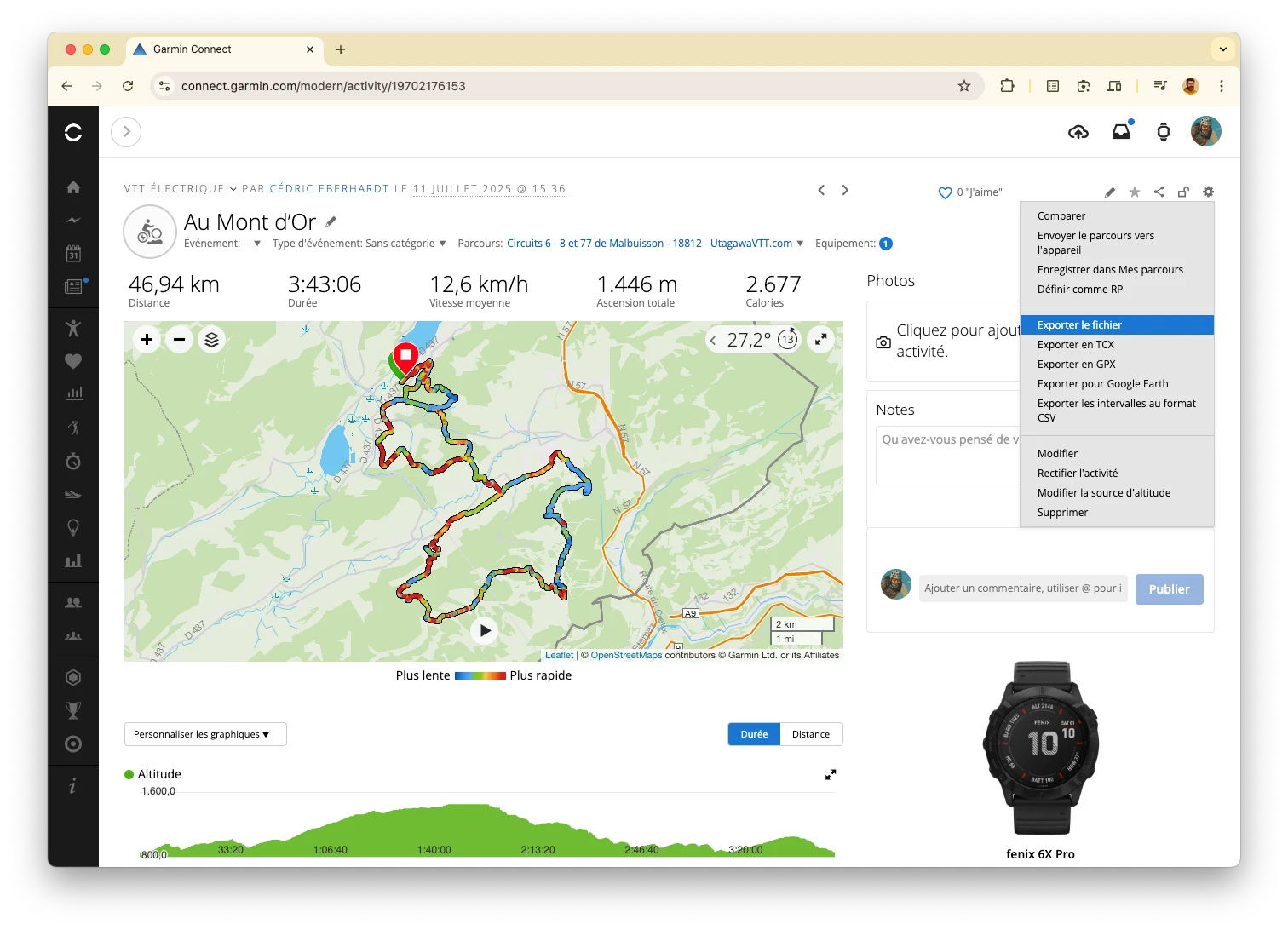Screen dimensions: 1288x930
Task: Open the Reports bar chart icon
Action: pyautogui.click(x=73, y=393)
